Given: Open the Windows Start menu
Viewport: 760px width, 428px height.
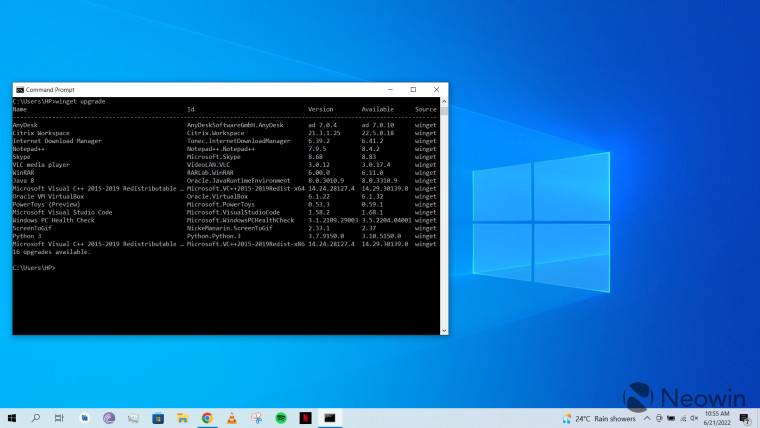Looking at the screenshot, I should (x=12, y=418).
